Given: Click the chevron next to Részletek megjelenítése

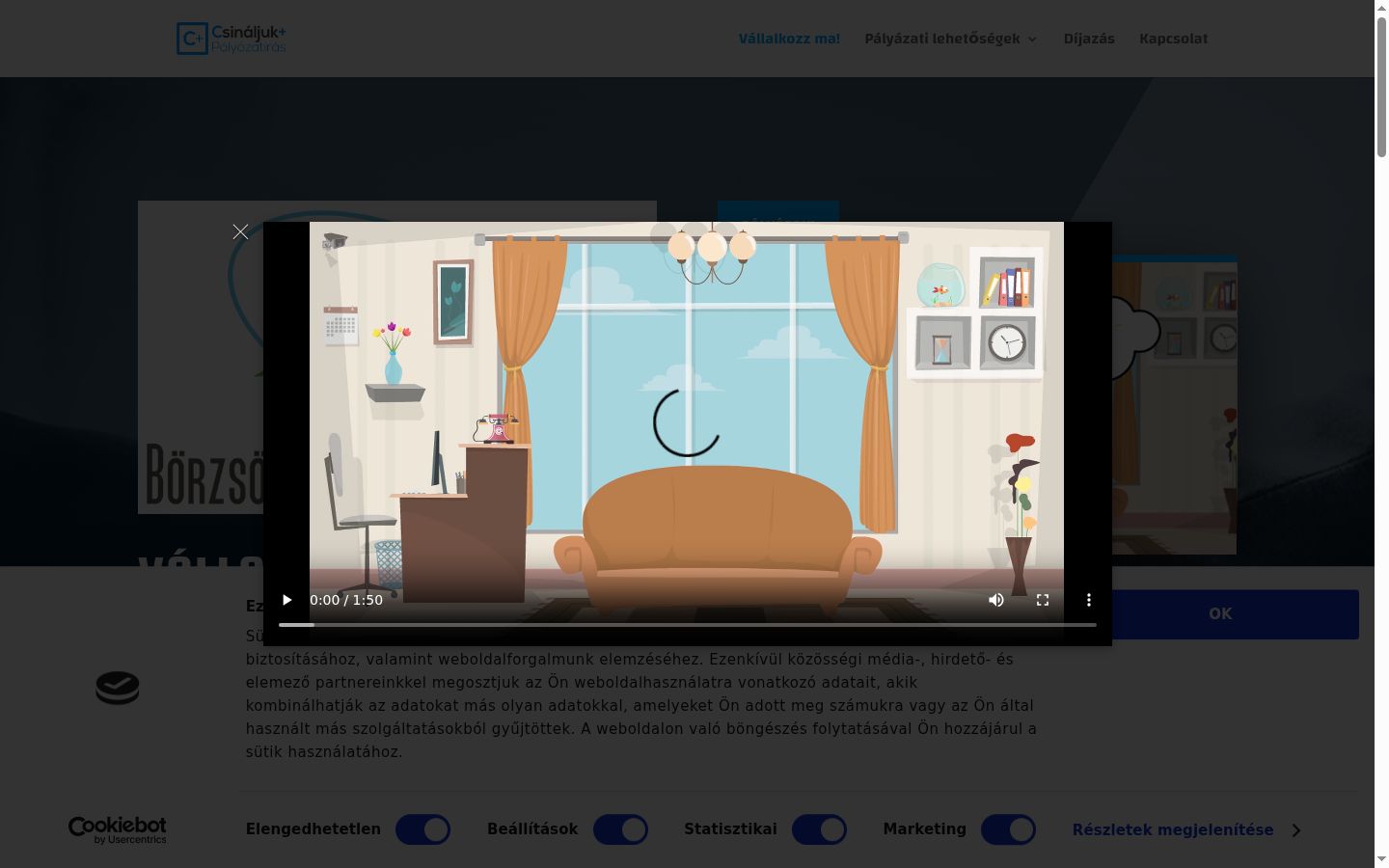Looking at the screenshot, I should [x=1295, y=830].
